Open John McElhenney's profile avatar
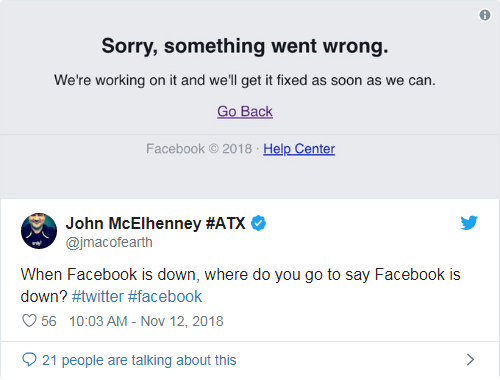 (x=39, y=231)
